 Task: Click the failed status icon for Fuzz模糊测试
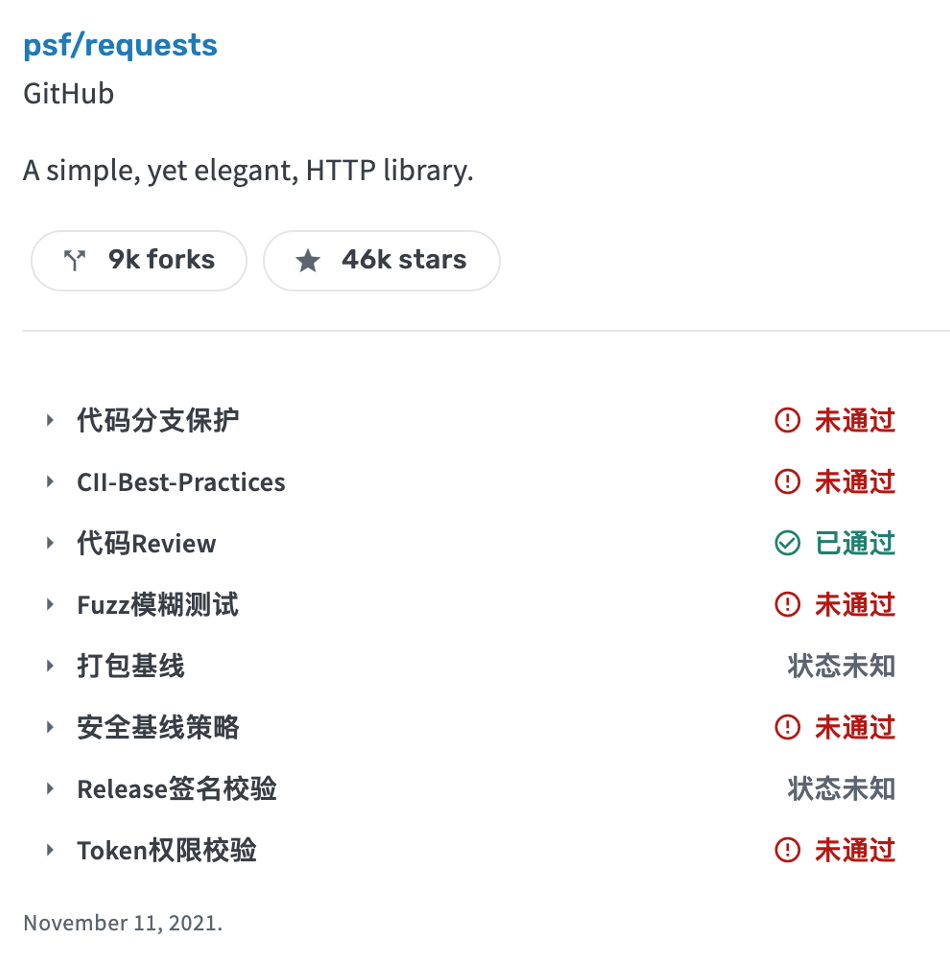click(787, 604)
